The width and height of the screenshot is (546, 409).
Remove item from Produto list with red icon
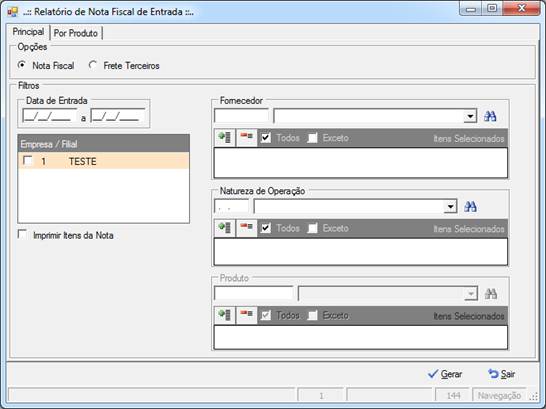[x=247, y=315]
